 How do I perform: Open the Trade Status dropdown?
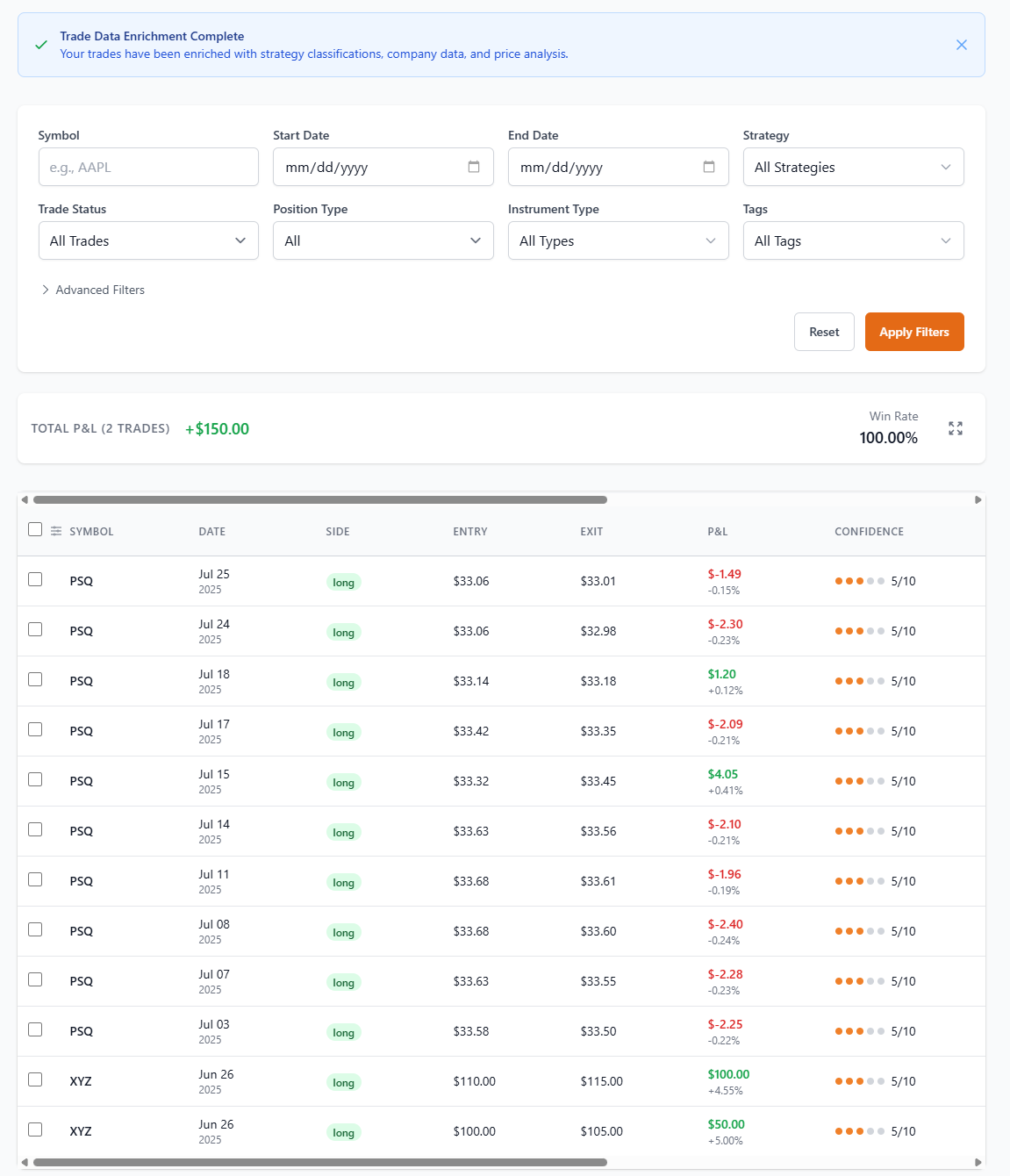tap(148, 240)
